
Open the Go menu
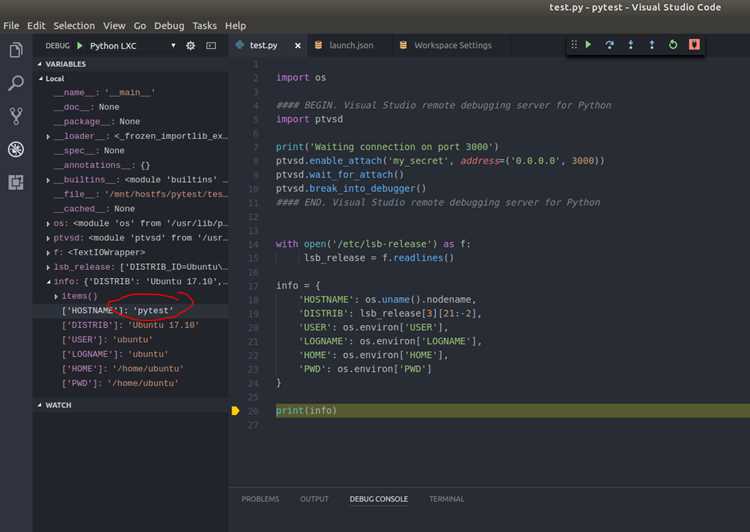point(140,25)
